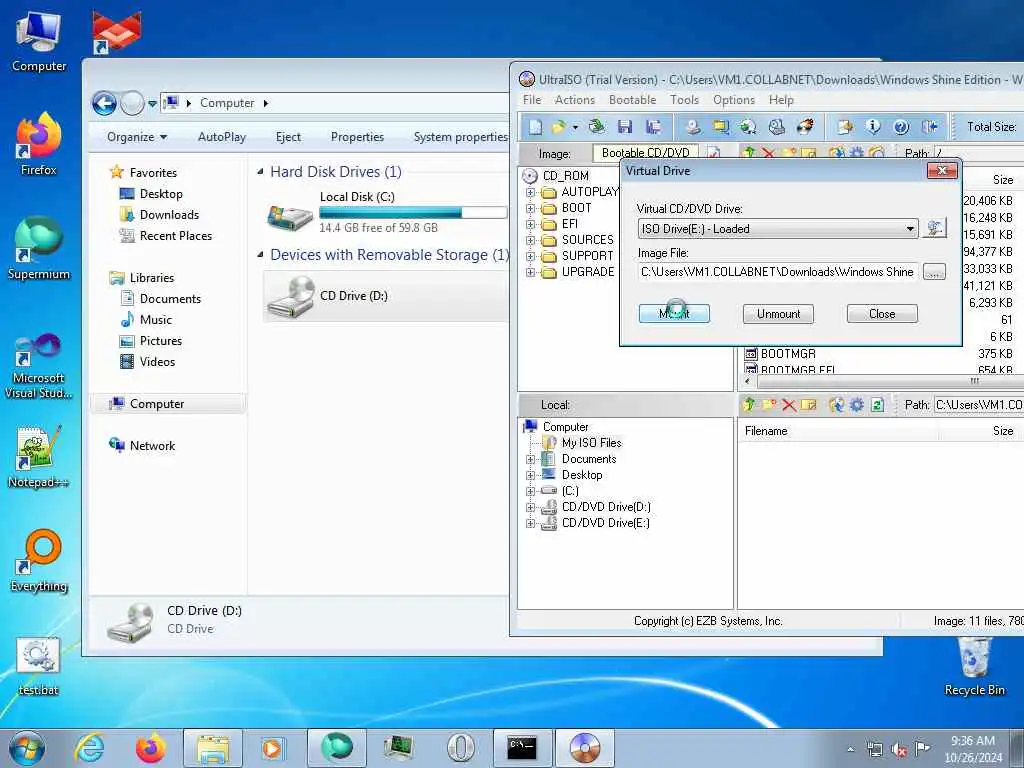Viewport: 1024px width, 768px height.
Task: Collapse the Hard Disk Drives group
Action: click(x=260, y=172)
